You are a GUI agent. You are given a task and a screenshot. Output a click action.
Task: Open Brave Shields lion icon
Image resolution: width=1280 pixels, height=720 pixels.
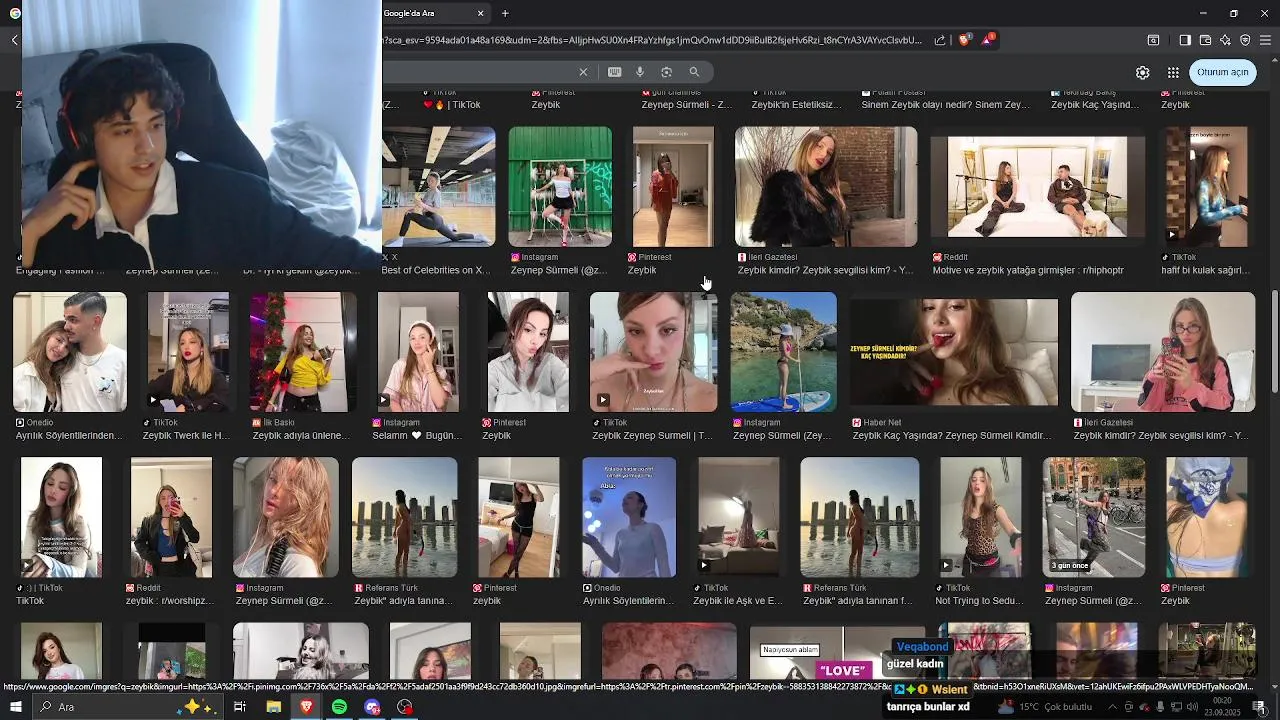click(964, 40)
